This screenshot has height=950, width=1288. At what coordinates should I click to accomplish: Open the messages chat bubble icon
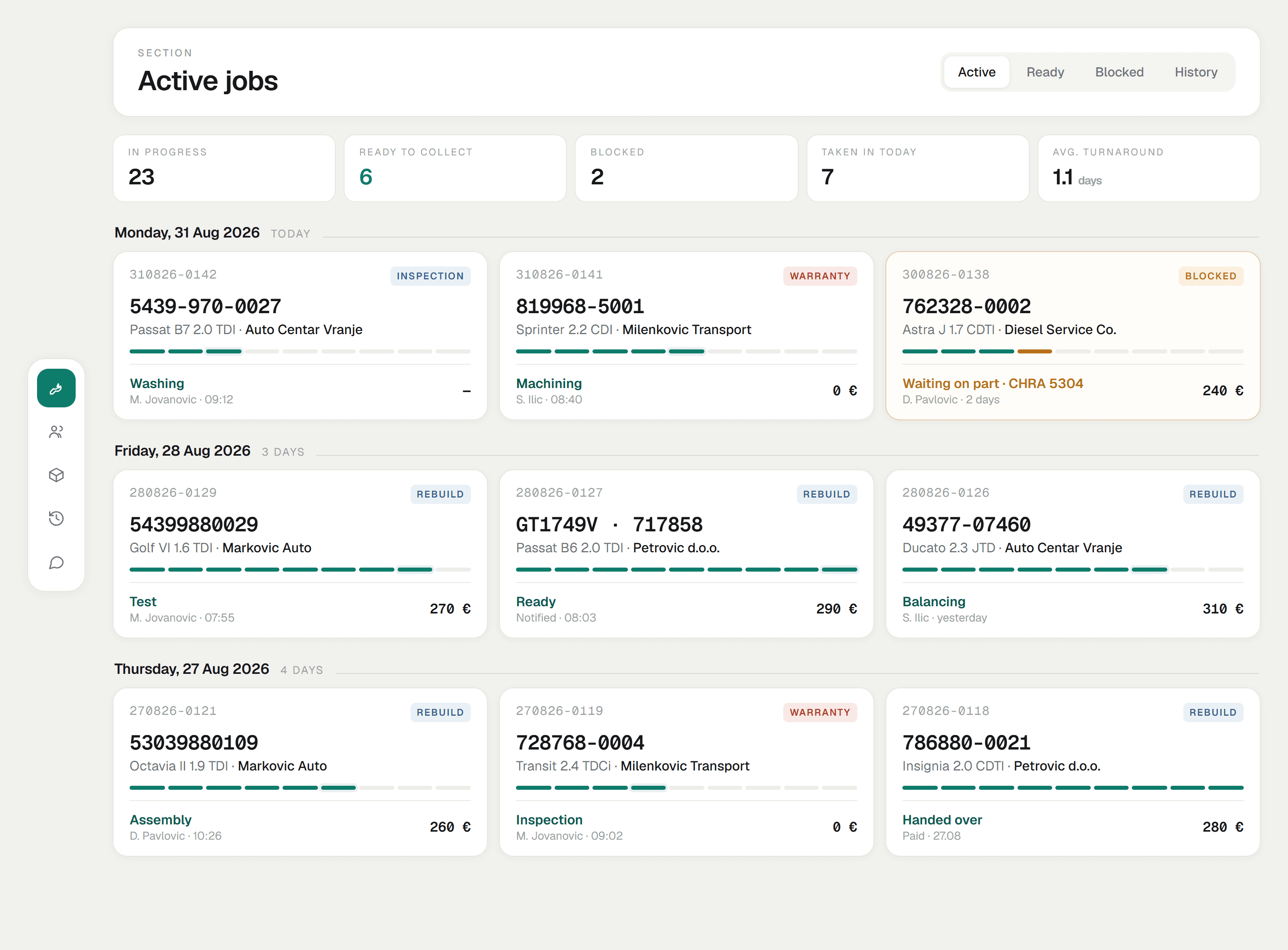pos(56,562)
